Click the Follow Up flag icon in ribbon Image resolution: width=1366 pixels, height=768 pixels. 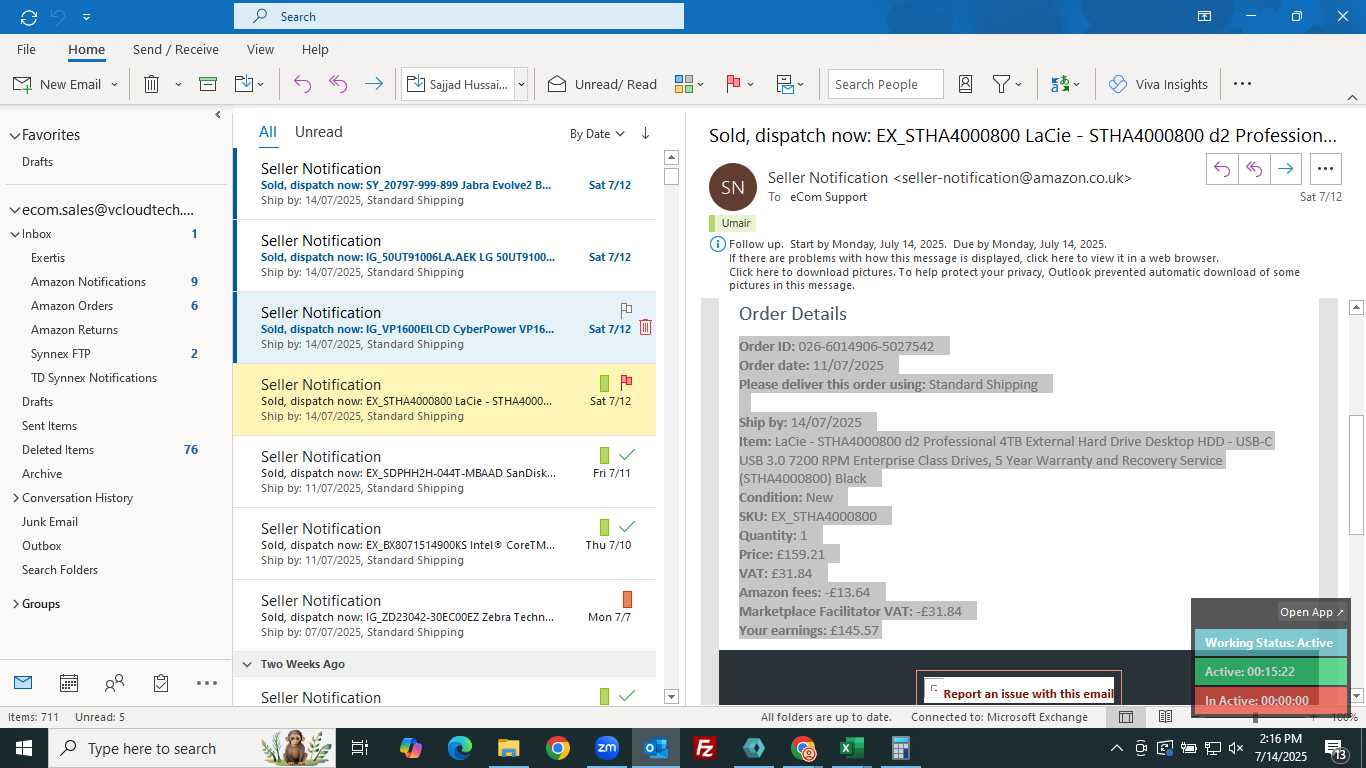tap(733, 84)
